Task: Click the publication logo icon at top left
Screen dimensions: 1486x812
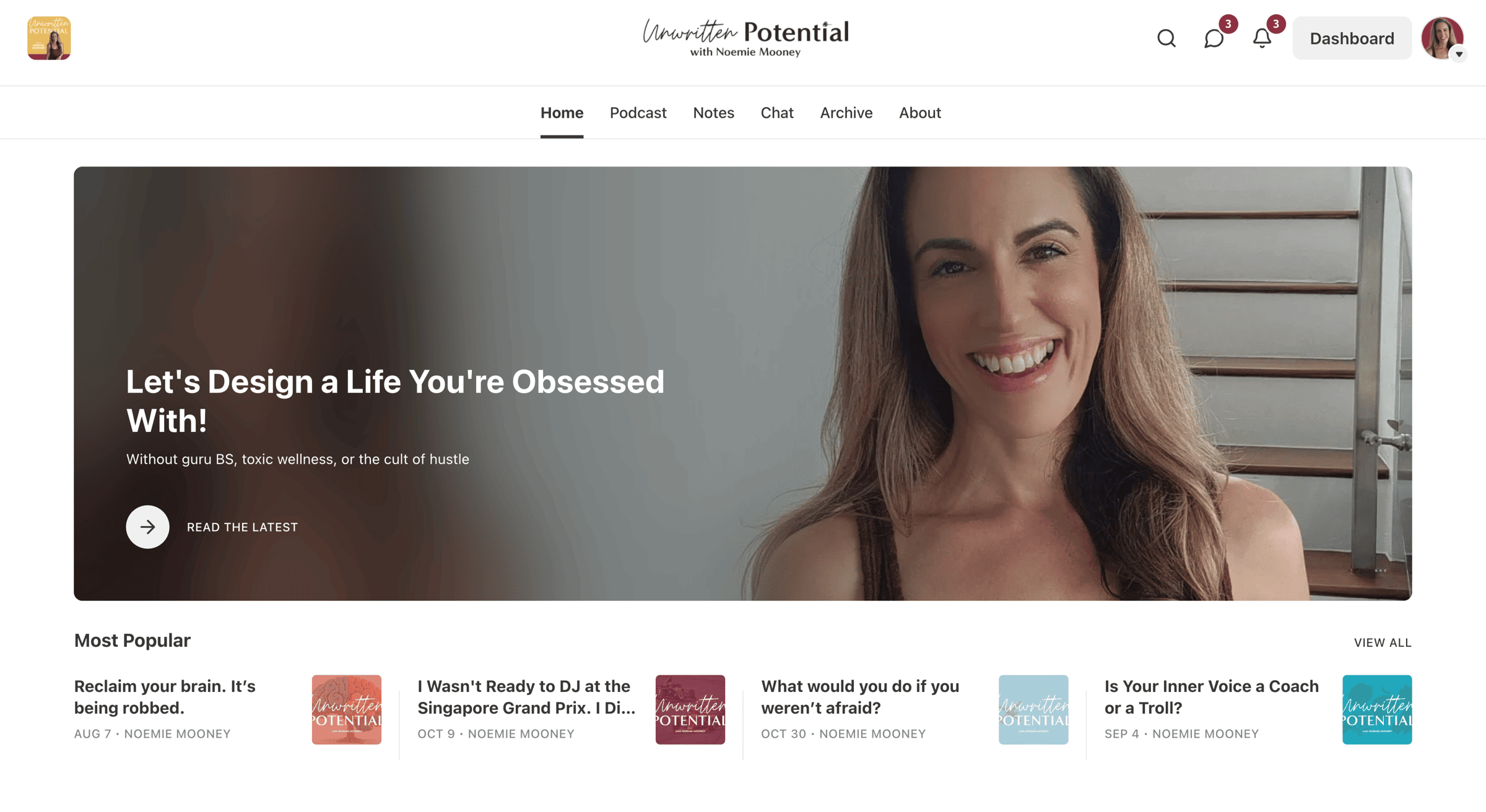Action: [x=49, y=38]
